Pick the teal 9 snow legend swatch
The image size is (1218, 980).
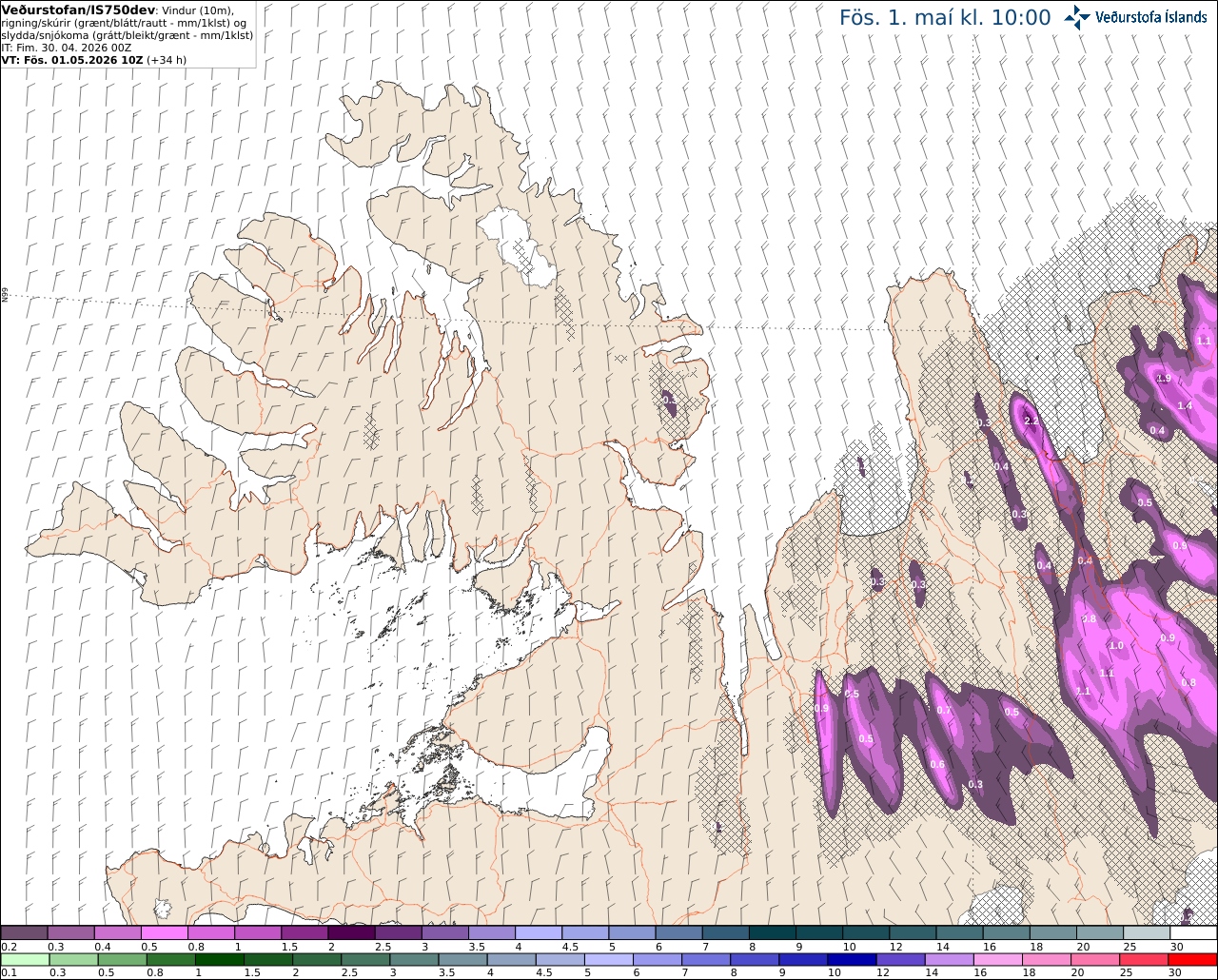[x=819, y=932]
